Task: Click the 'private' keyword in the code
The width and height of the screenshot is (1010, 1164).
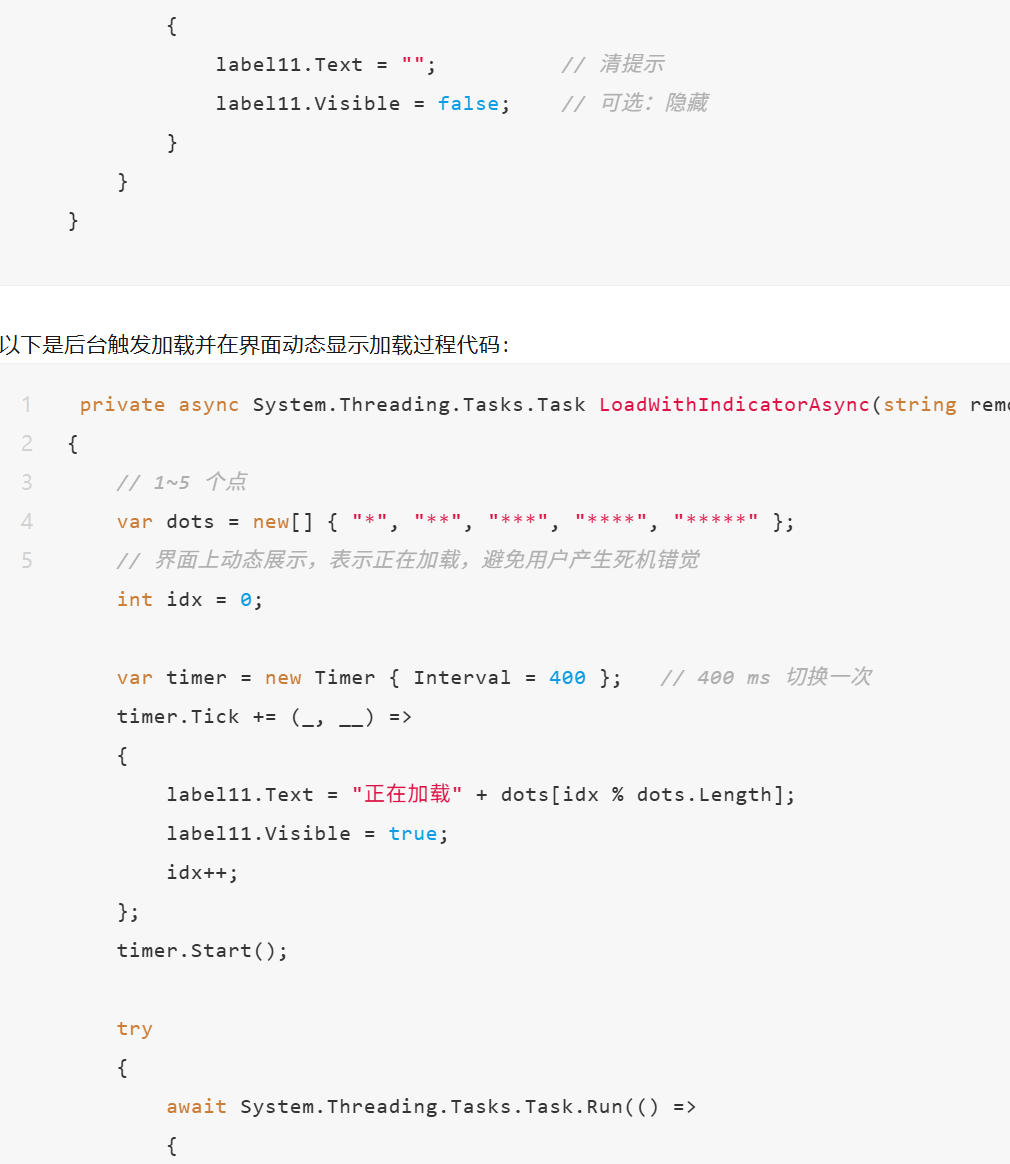Action: tap(122, 405)
